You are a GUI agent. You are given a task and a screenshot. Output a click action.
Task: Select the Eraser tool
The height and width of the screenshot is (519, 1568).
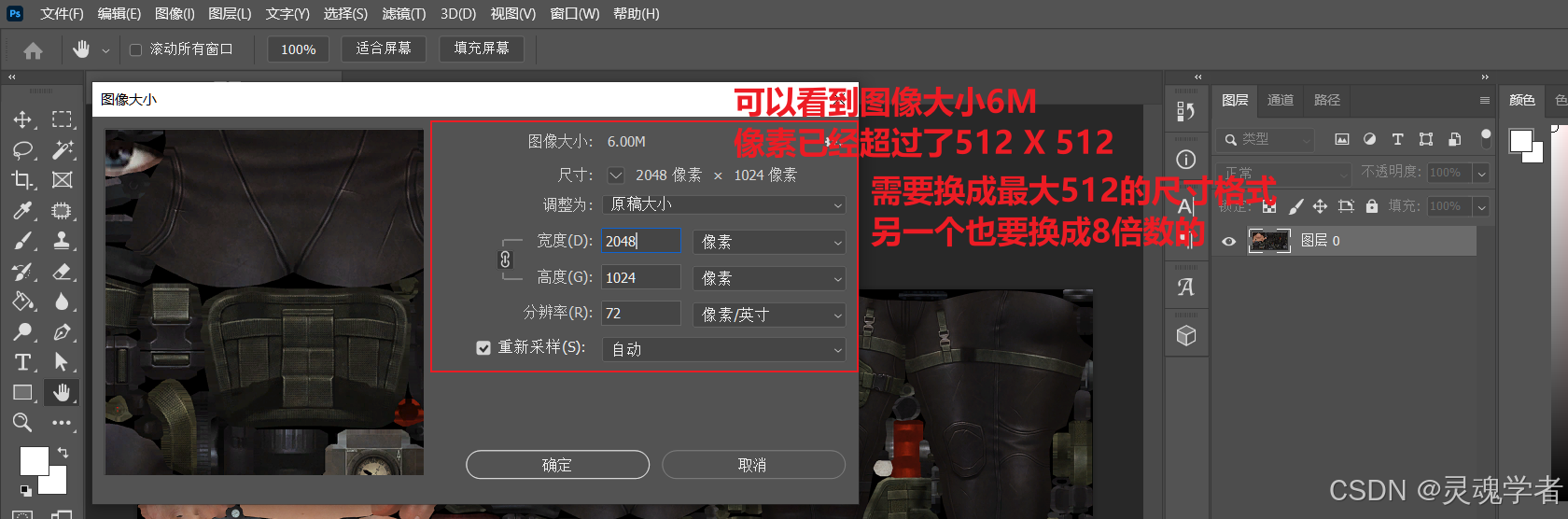coord(62,272)
